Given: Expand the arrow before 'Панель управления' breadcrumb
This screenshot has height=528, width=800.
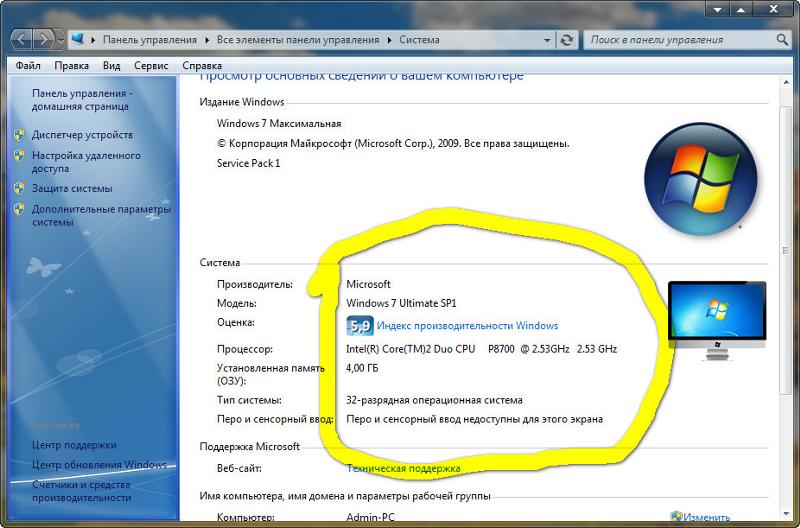Looking at the screenshot, I should [94, 40].
